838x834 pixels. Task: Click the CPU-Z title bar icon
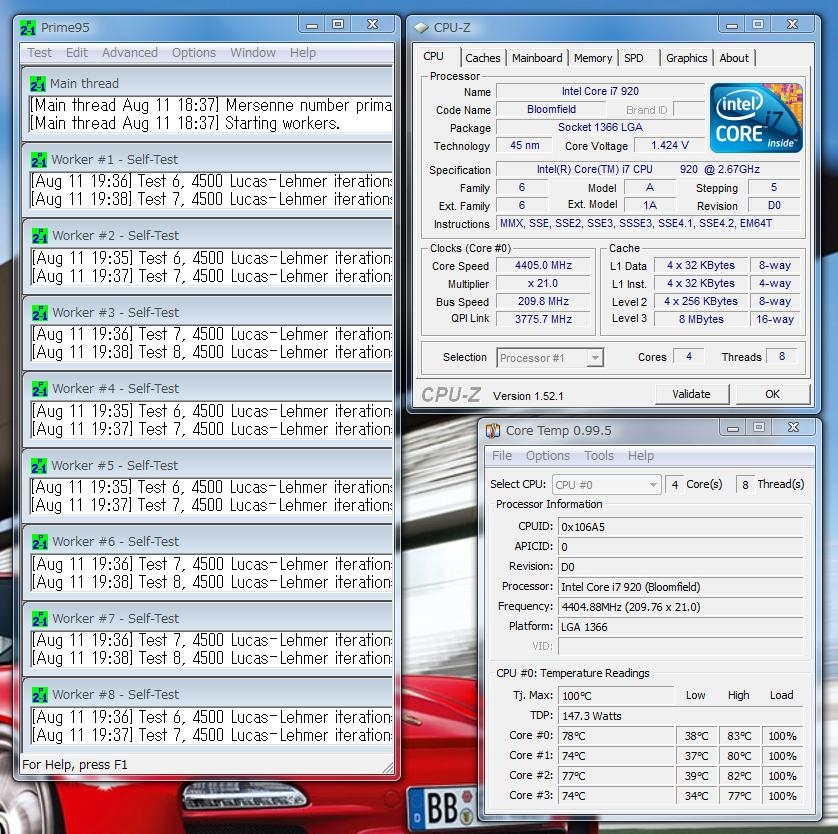pyautogui.click(x=422, y=27)
